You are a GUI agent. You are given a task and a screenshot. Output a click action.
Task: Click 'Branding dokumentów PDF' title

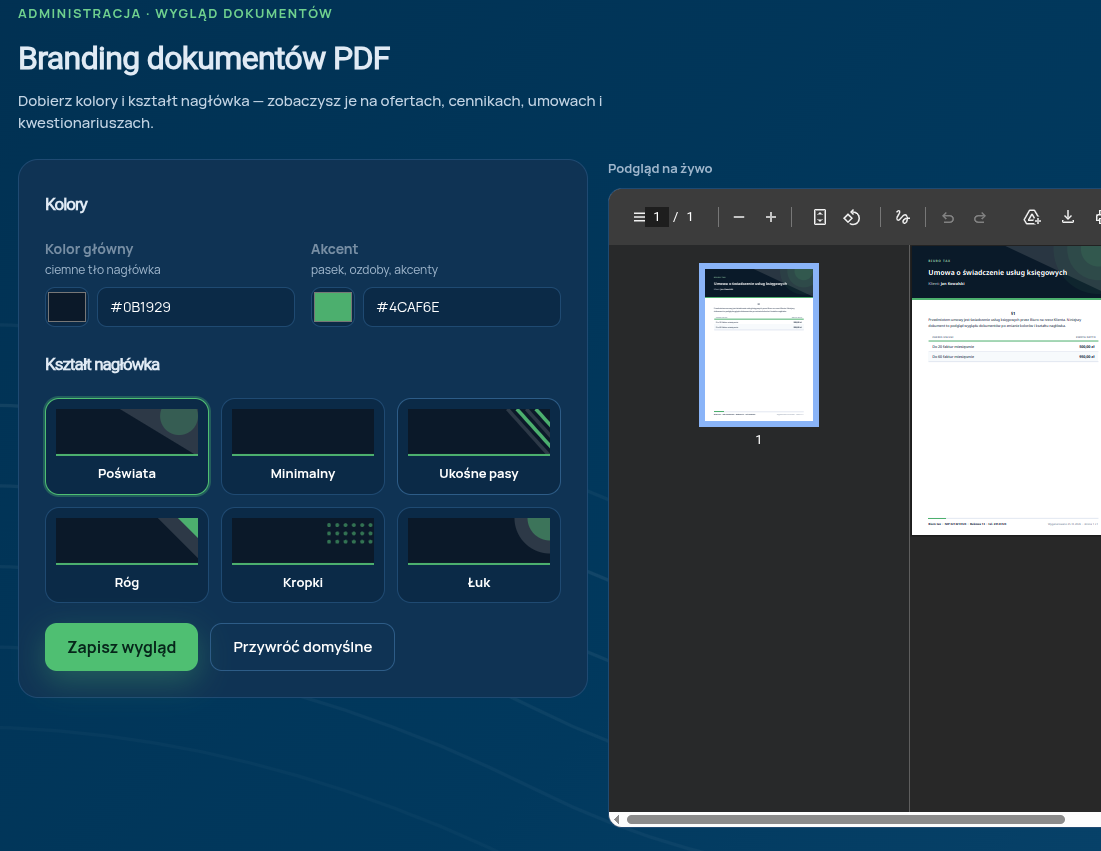(x=204, y=58)
